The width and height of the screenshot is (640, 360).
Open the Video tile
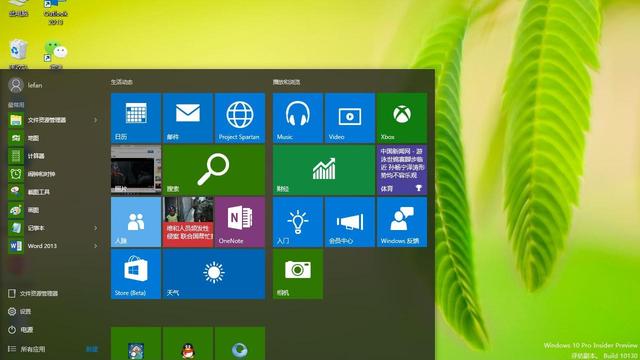(x=350, y=118)
